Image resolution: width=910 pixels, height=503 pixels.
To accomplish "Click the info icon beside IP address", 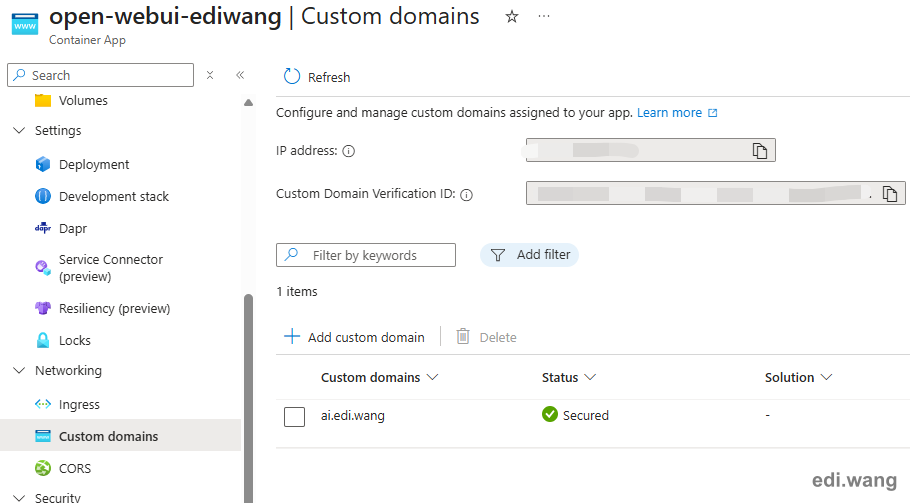I will click(348, 151).
